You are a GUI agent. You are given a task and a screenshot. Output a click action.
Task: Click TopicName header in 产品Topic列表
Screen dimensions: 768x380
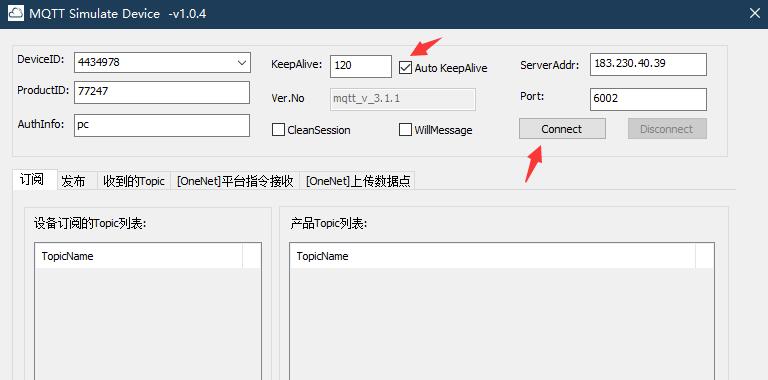click(x=492, y=256)
